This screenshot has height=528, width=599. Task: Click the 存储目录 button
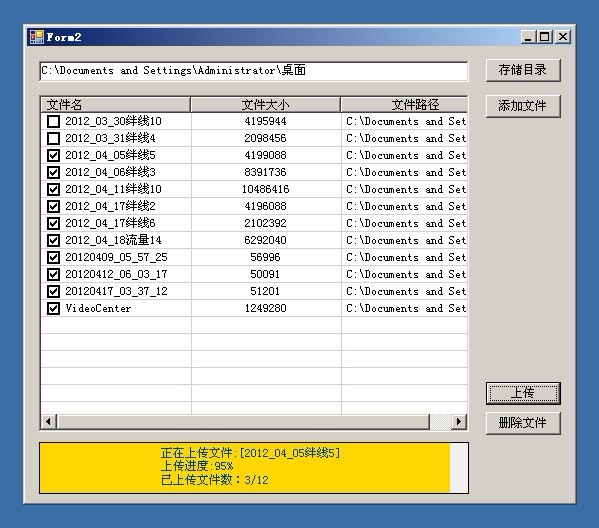tap(523, 70)
